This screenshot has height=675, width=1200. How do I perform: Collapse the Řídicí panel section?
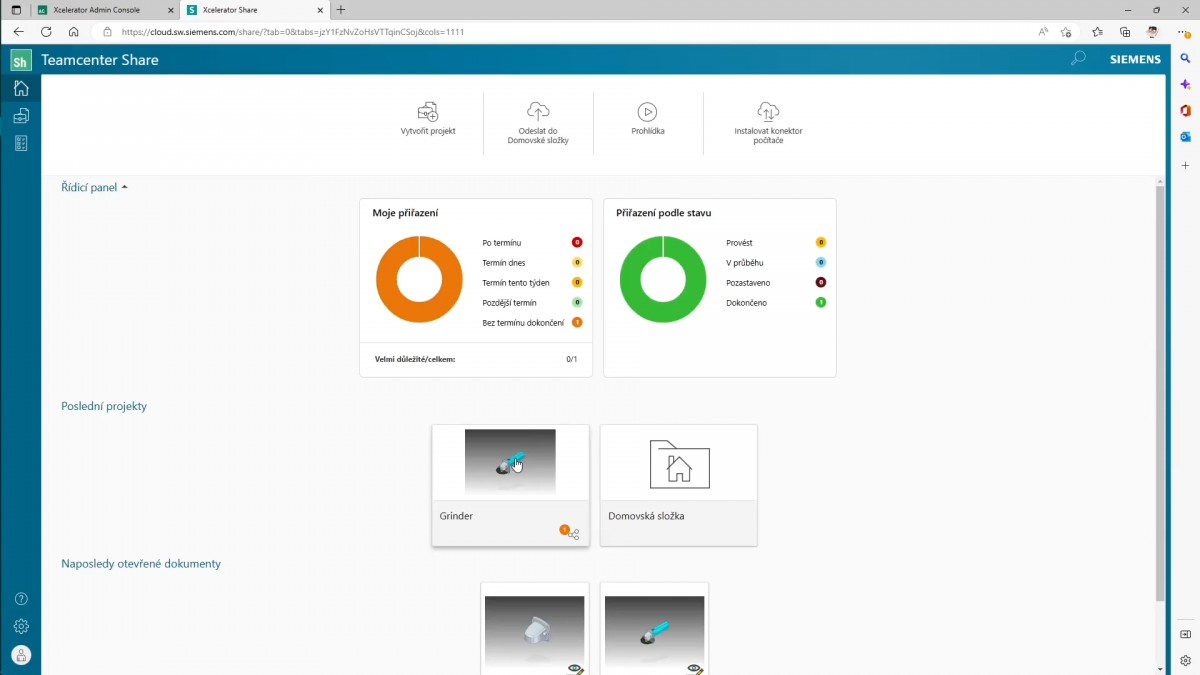[x=124, y=186]
